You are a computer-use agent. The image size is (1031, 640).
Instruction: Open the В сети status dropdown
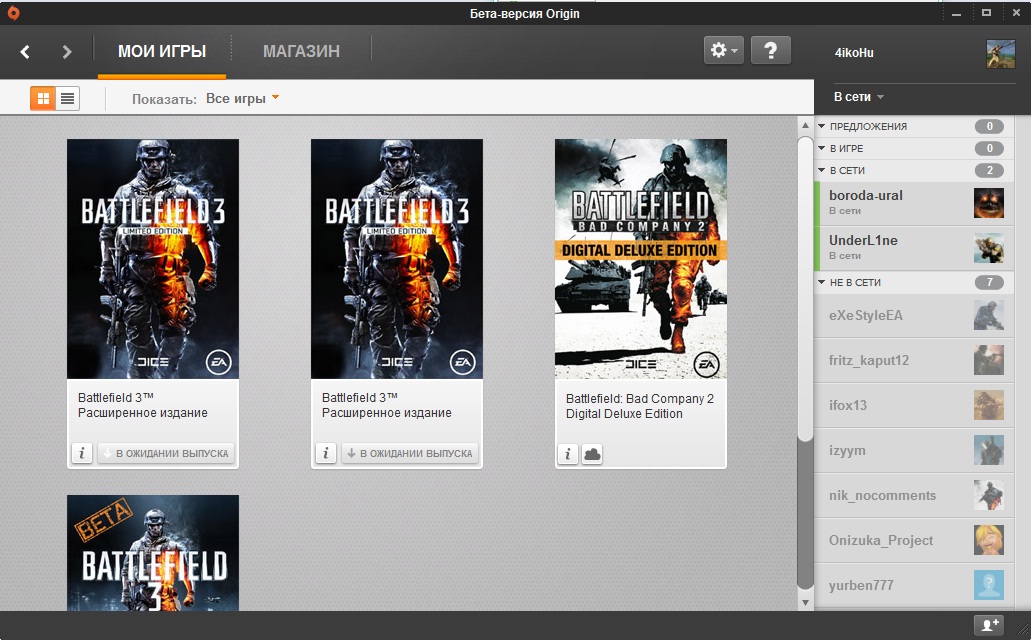(859, 97)
